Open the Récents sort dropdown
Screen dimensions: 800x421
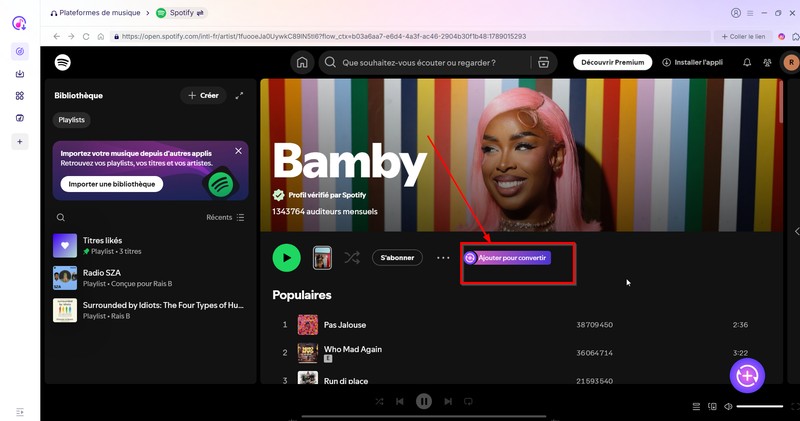pos(225,217)
